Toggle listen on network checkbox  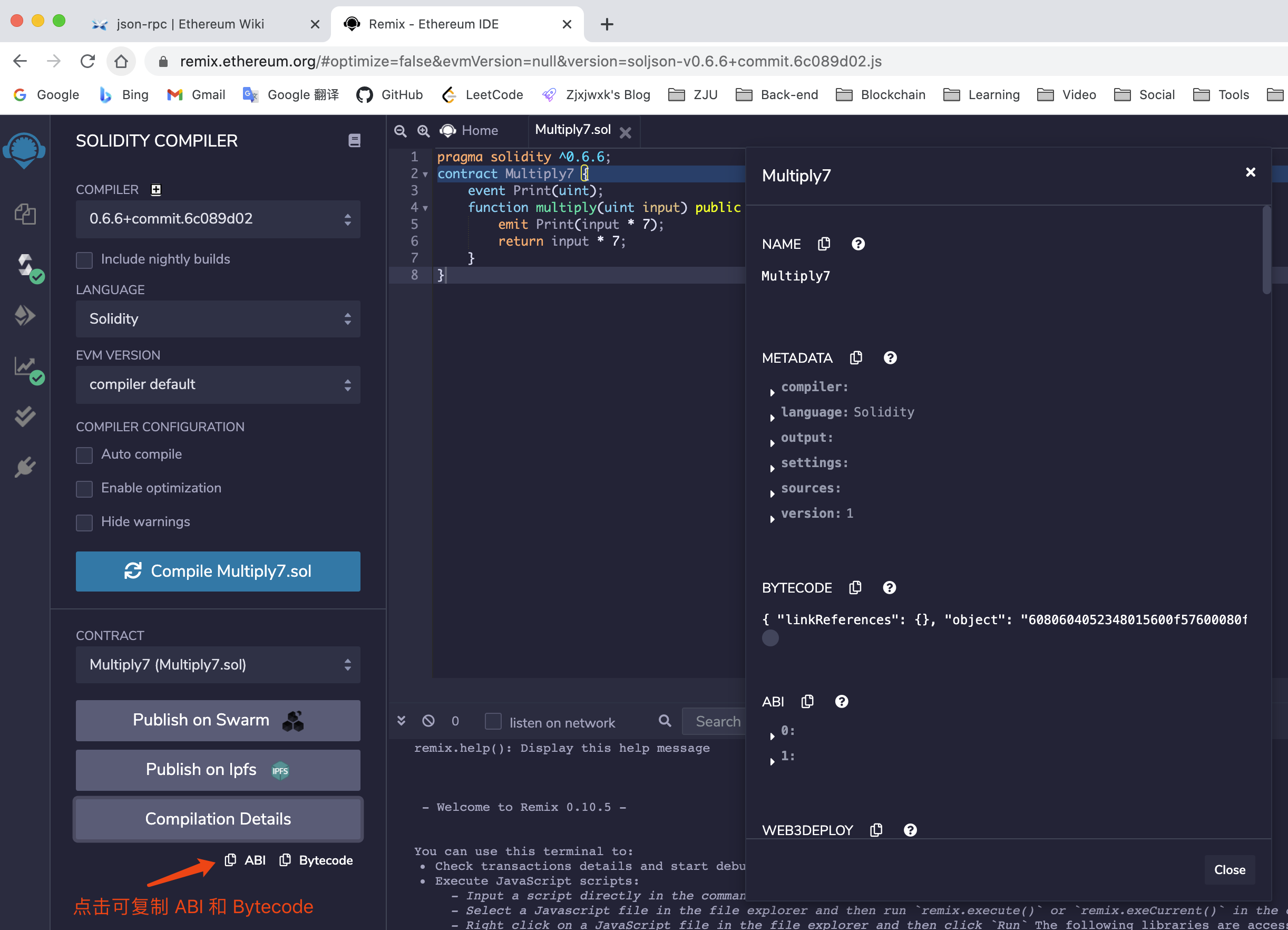(493, 721)
